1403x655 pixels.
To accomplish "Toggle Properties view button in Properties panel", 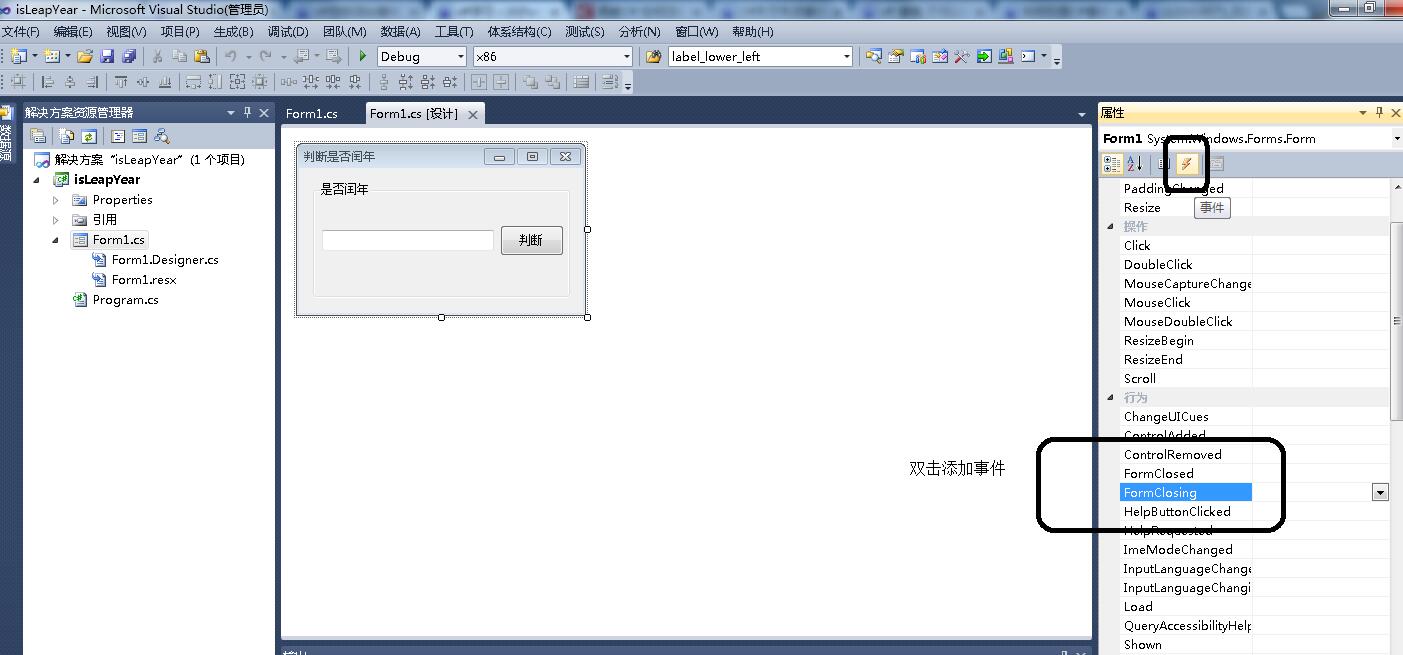I will [1163, 164].
